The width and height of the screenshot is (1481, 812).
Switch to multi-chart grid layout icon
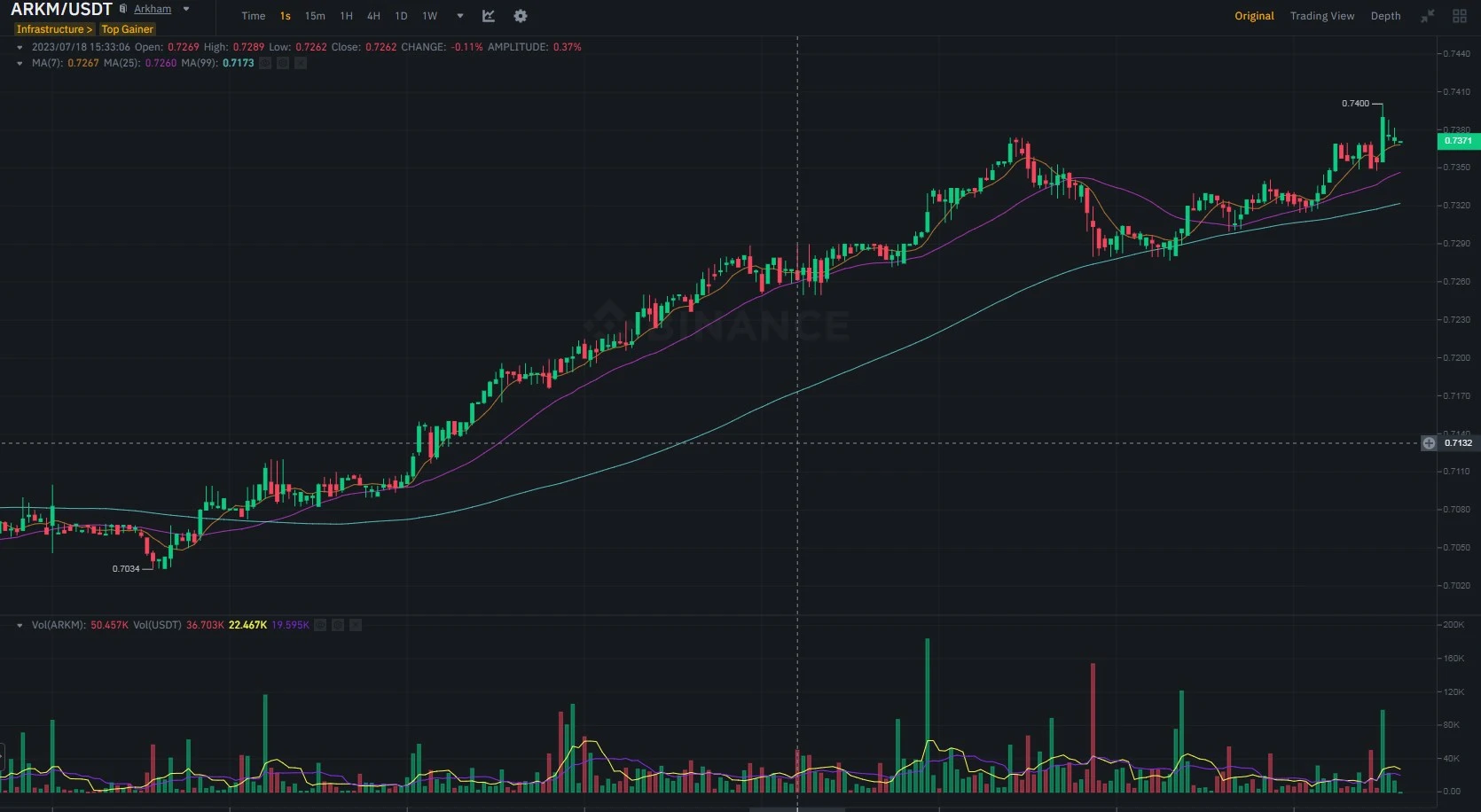tap(1460, 16)
